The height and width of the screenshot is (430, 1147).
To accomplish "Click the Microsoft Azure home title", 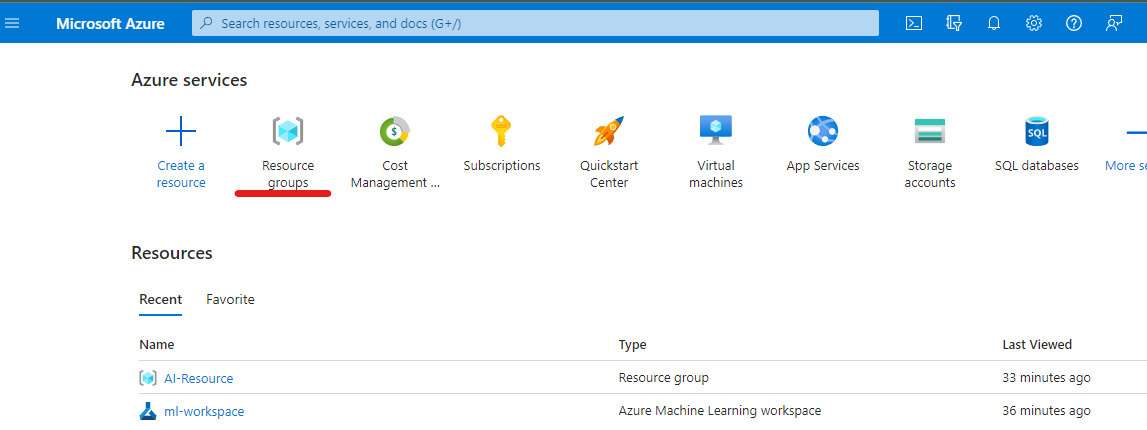I will coord(110,23).
